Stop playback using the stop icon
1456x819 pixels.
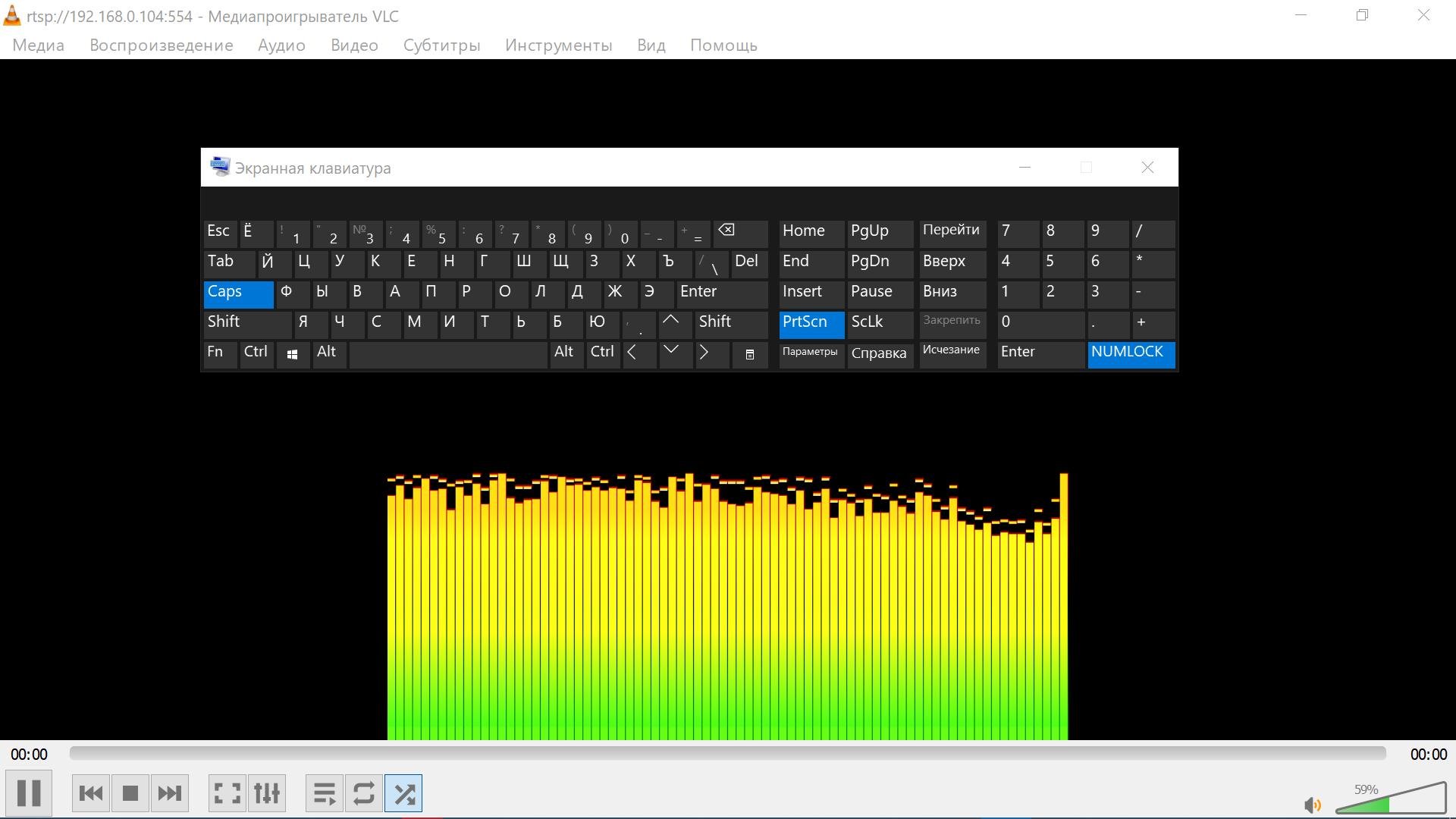click(x=130, y=793)
